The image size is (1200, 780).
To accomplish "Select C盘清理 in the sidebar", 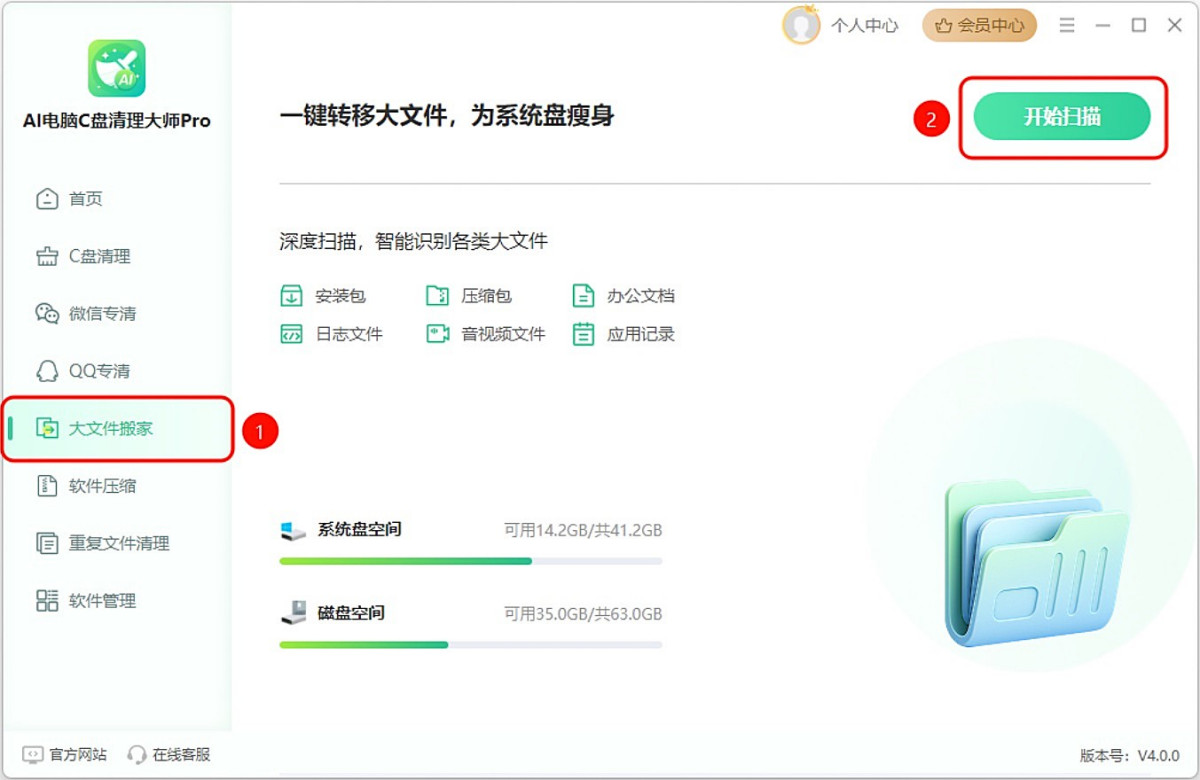I will click(98, 256).
